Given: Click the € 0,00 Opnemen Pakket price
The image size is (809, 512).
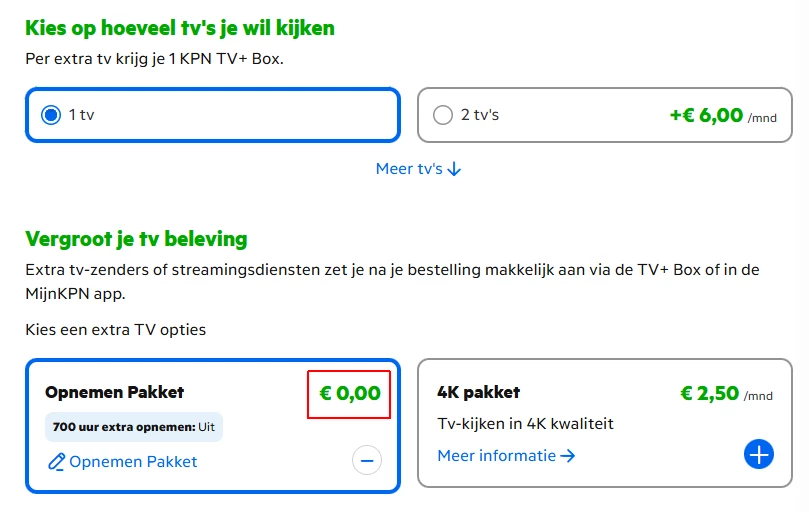Looking at the screenshot, I should point(349,393).
